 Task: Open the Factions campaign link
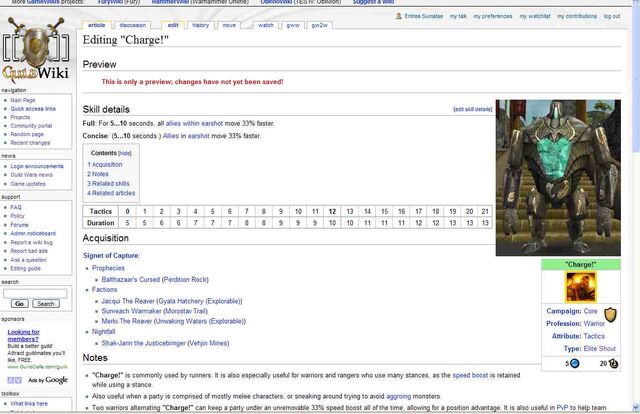click(104, 289)
